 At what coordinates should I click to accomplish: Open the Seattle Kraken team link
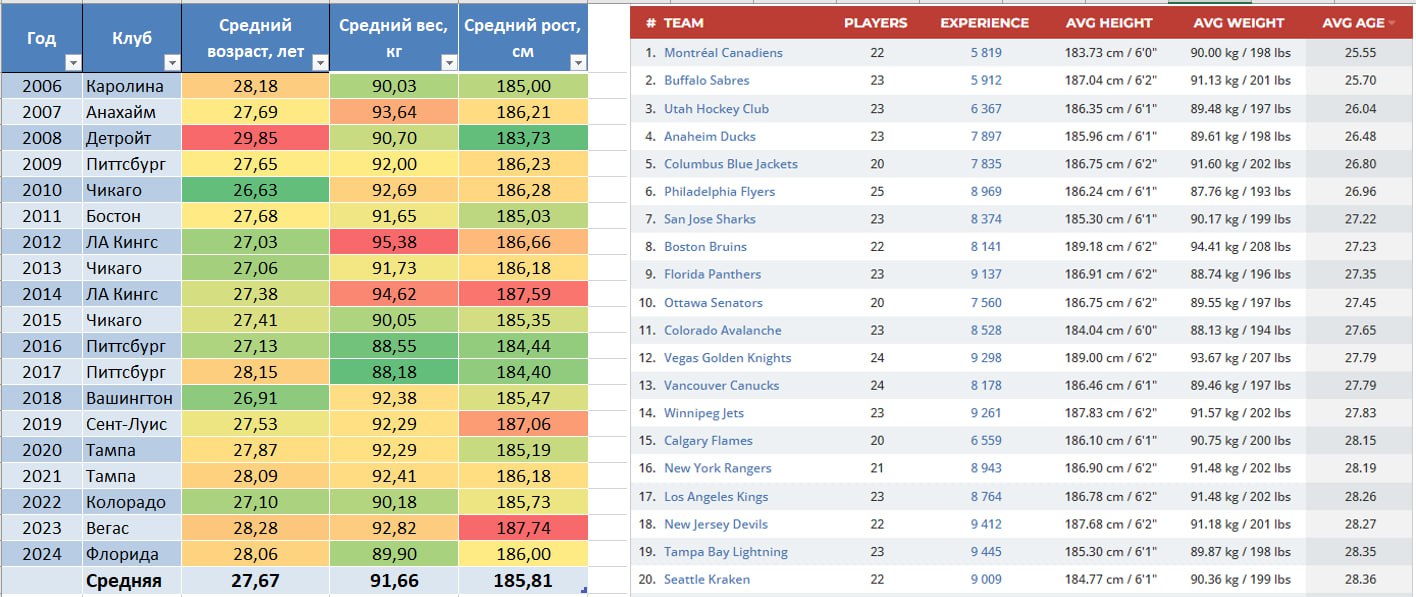(x=707, y=580)
